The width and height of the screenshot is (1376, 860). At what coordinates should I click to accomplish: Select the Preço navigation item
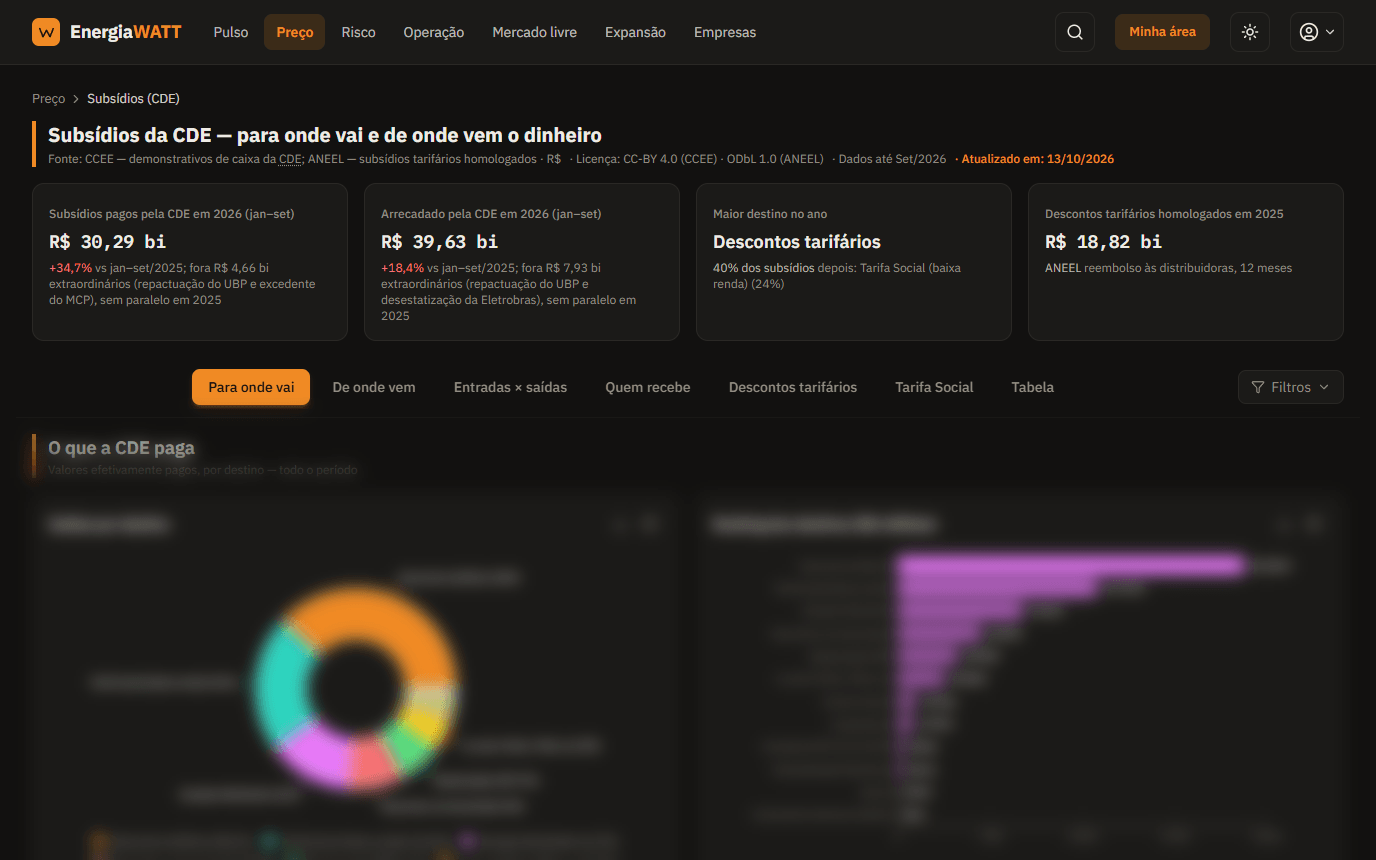[x=295, y=32]
